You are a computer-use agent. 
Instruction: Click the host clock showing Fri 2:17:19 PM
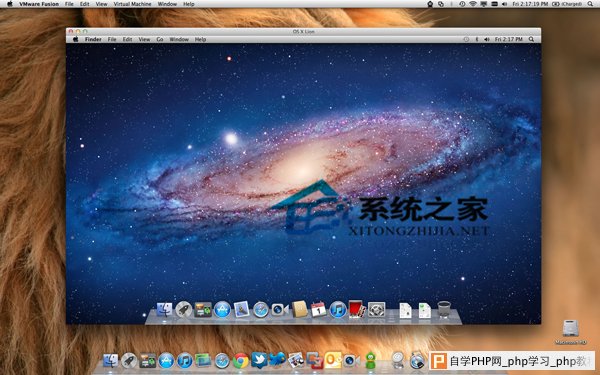click(x=530, y=4)
